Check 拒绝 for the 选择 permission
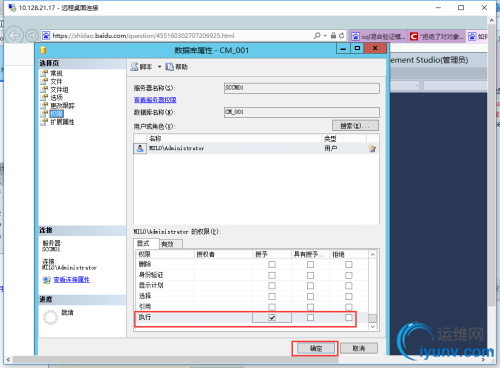500x368 pixels. click(x=349, y=296)
